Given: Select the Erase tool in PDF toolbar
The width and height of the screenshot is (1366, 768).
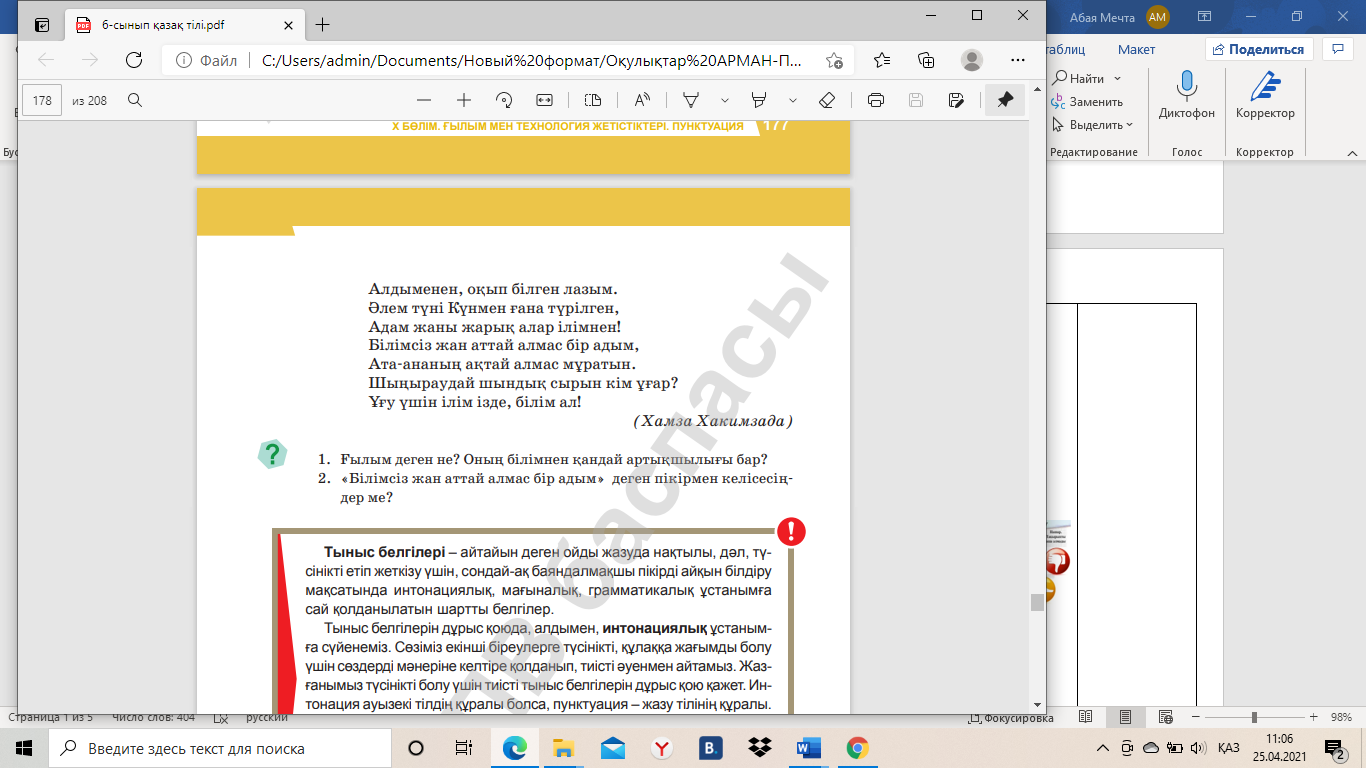Looking at the screenshot, I should click(827, 100).
